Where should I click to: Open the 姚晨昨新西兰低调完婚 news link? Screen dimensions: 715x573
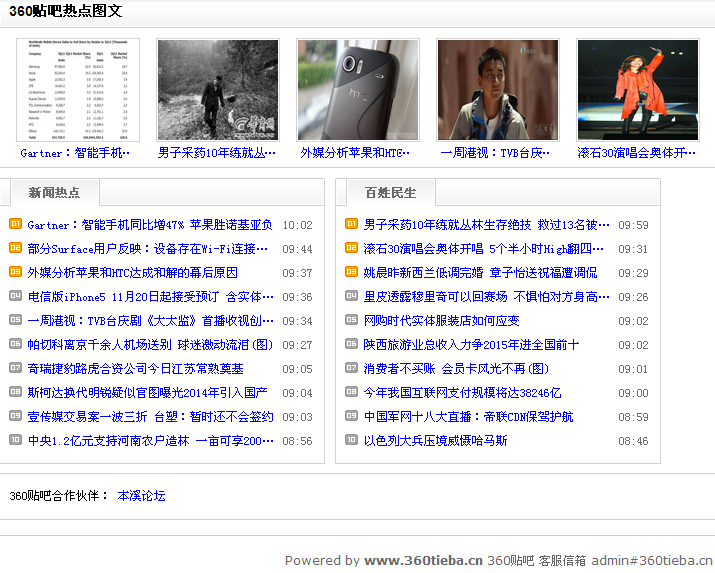pos(480,273)
